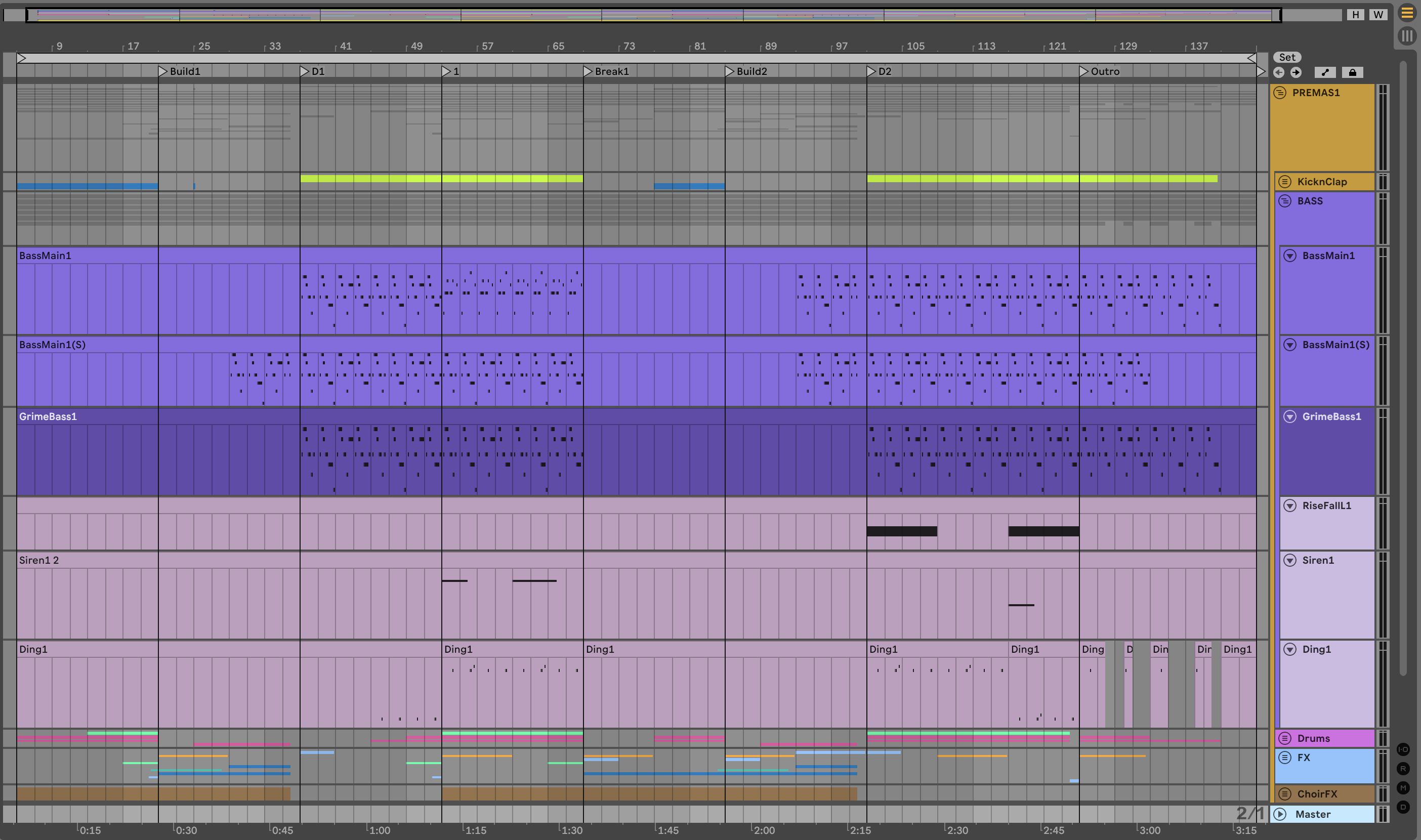This screenshot has height=840, width=1421.
Task: Toggle the Mixer (M) section button
Action: click(x=1403, y=788)
